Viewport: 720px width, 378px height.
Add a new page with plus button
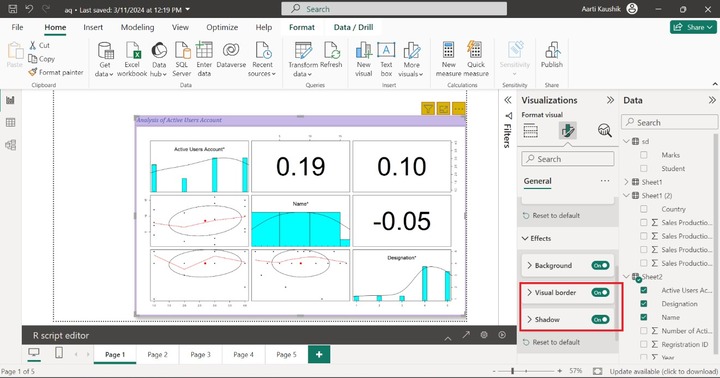point(319,355)
